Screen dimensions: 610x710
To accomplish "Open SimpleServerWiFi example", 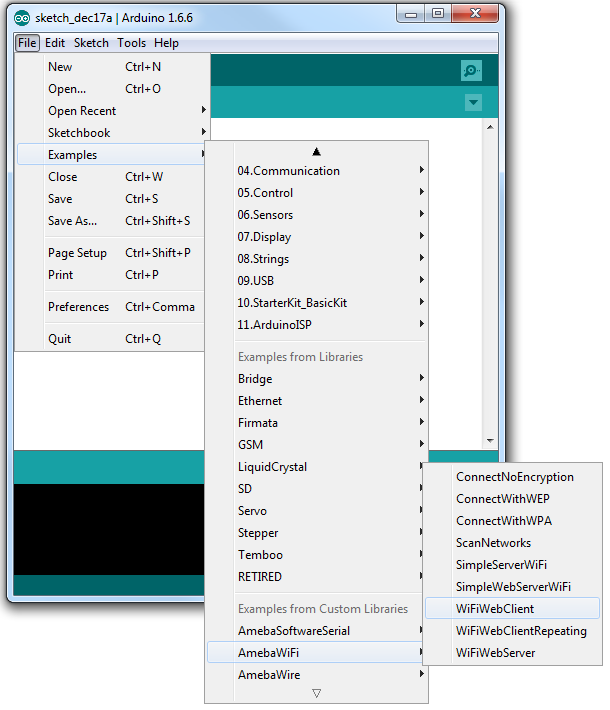I will tap(512, 565).
